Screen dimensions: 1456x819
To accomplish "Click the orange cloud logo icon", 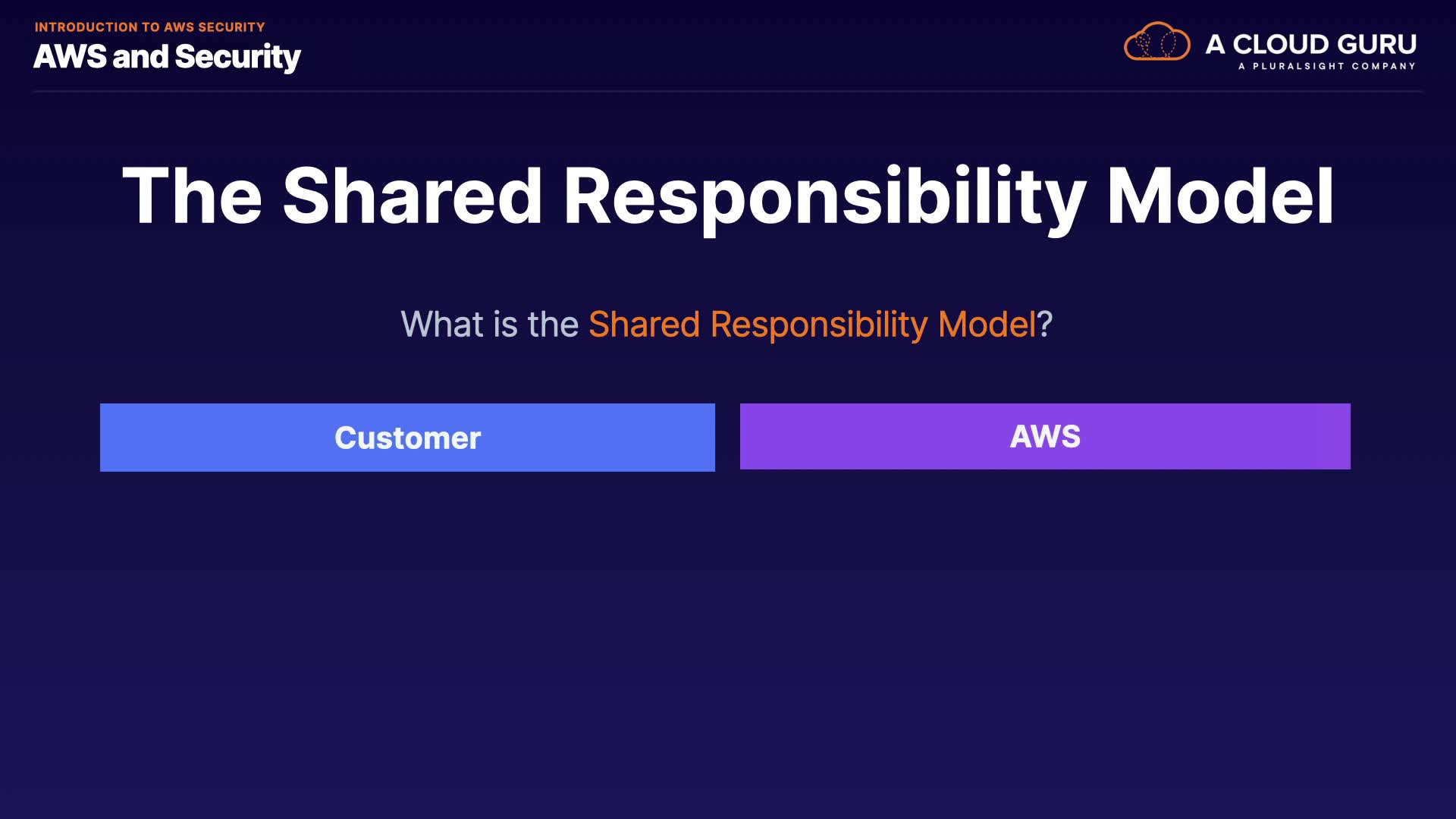I will (x=1156, y=42).
